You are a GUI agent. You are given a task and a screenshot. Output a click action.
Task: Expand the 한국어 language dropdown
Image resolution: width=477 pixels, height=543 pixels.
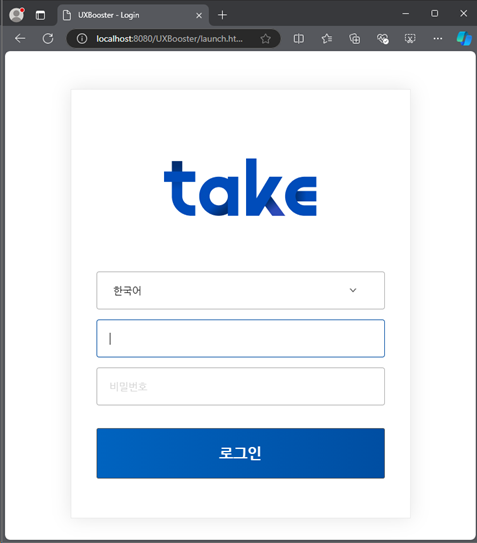pyautogui.click(x=240, y=290)
